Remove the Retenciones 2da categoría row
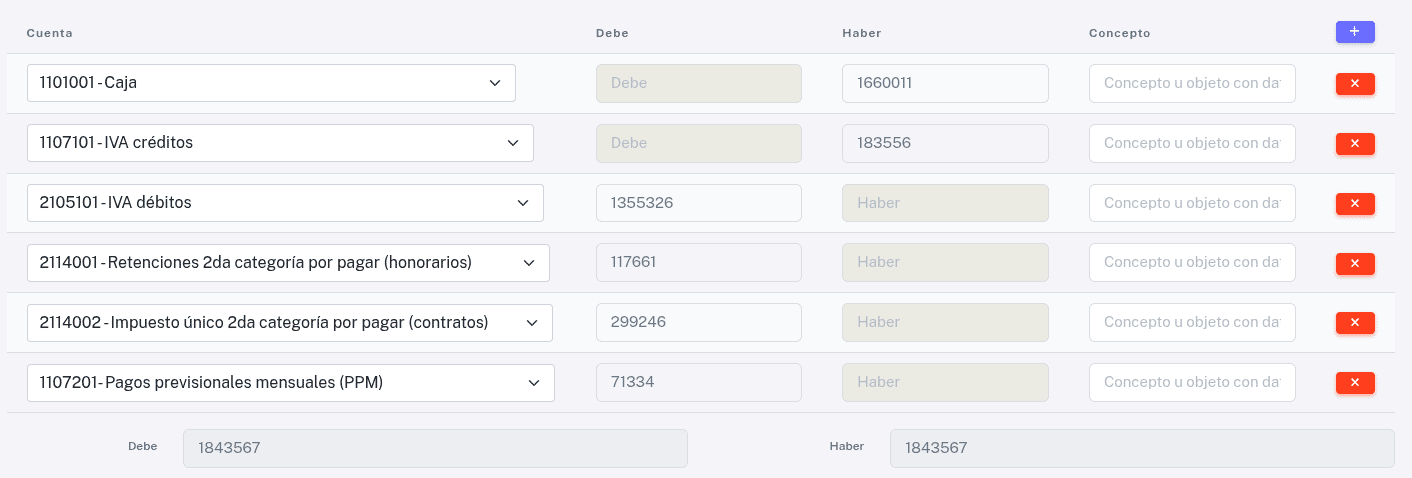The height and width of the screenshot is (478, 1412). coord(1355,263)
